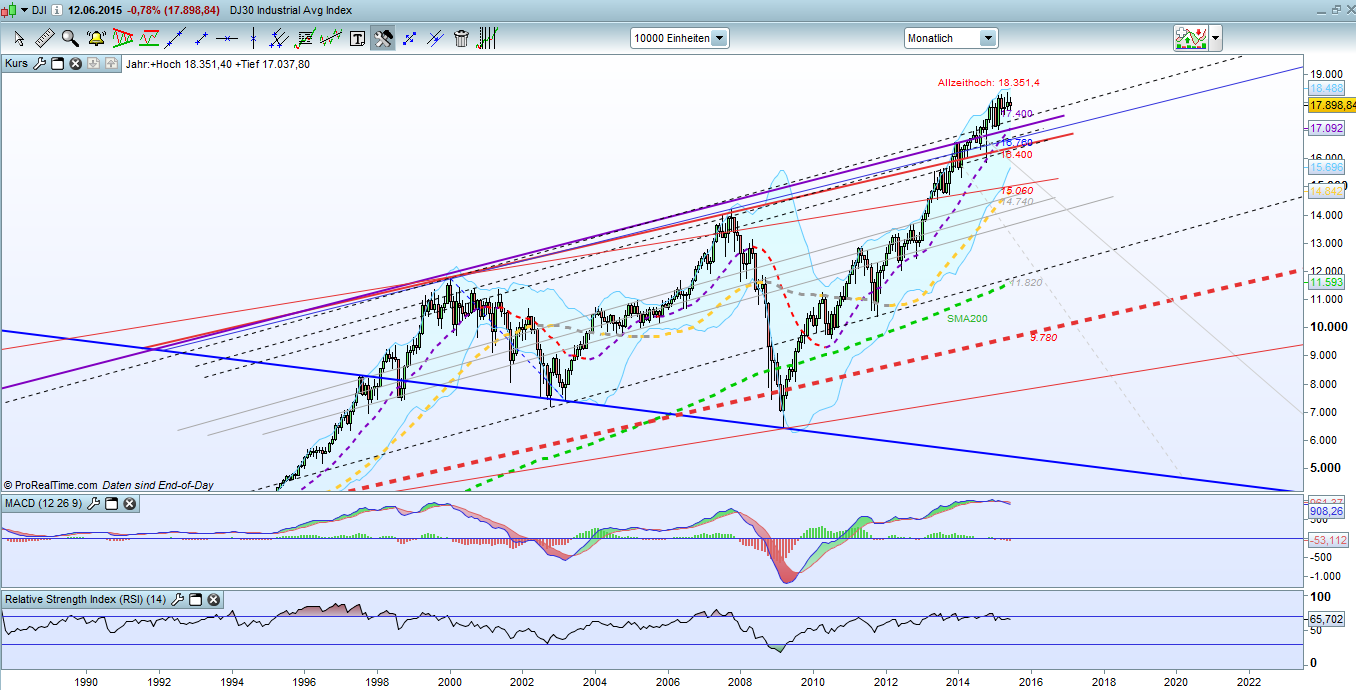Click the hammer and wrench settings tool
This screenshot has width=1356, height=690.
(x=383, y=39)
